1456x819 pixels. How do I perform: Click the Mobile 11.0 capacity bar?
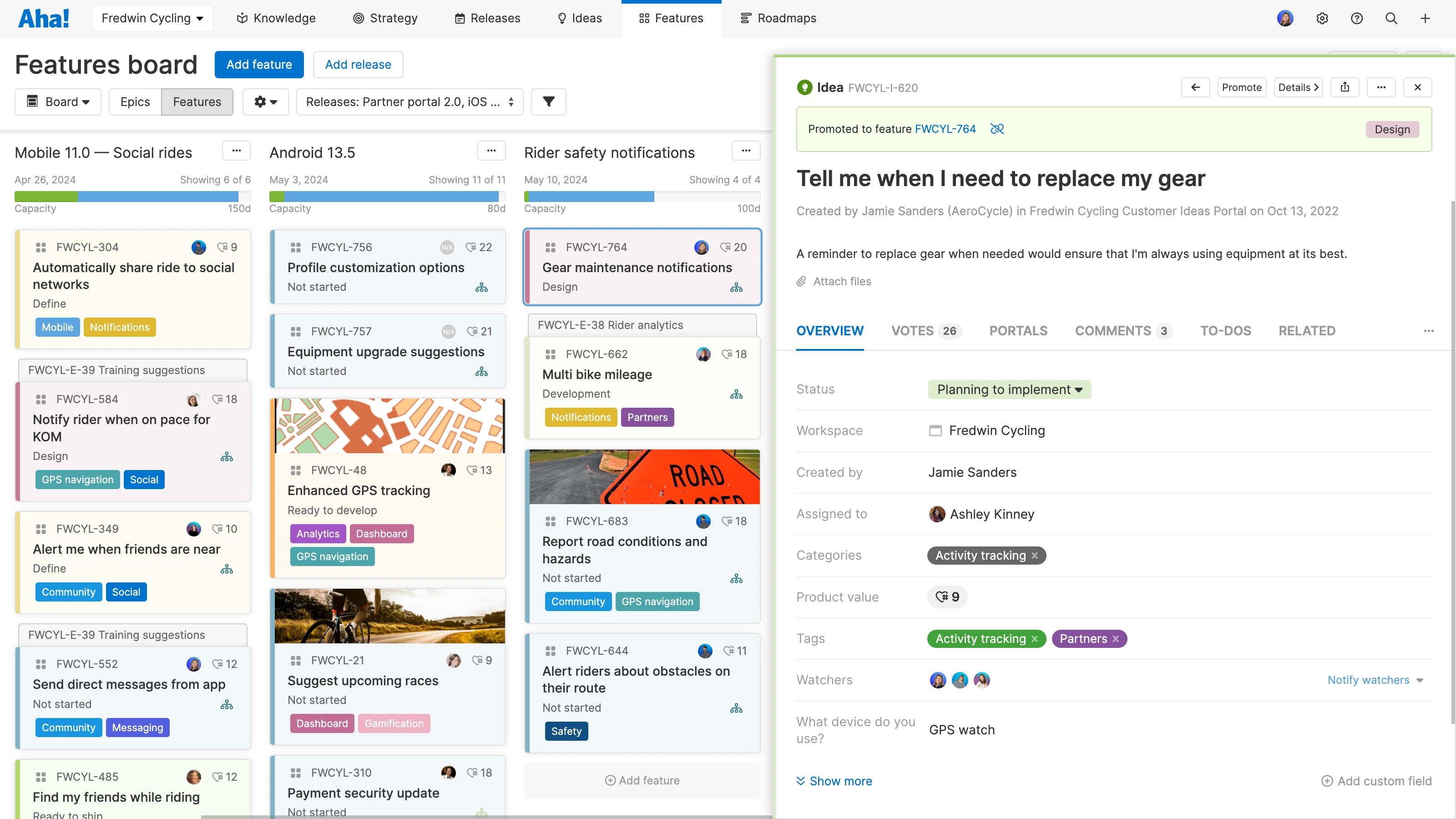[132, 197]
